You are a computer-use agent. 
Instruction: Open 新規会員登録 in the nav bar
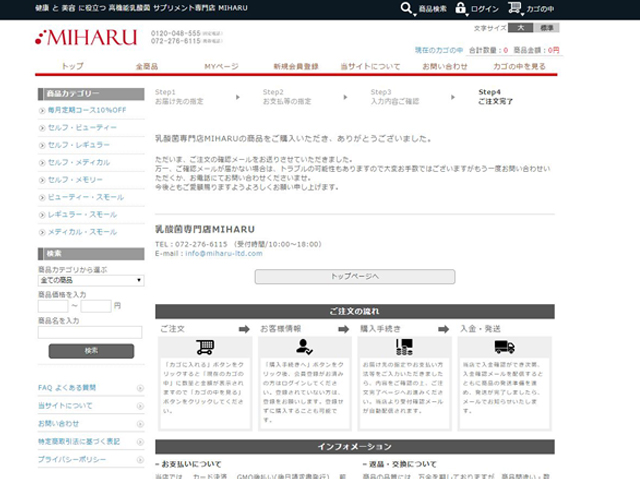click(296, 66)
